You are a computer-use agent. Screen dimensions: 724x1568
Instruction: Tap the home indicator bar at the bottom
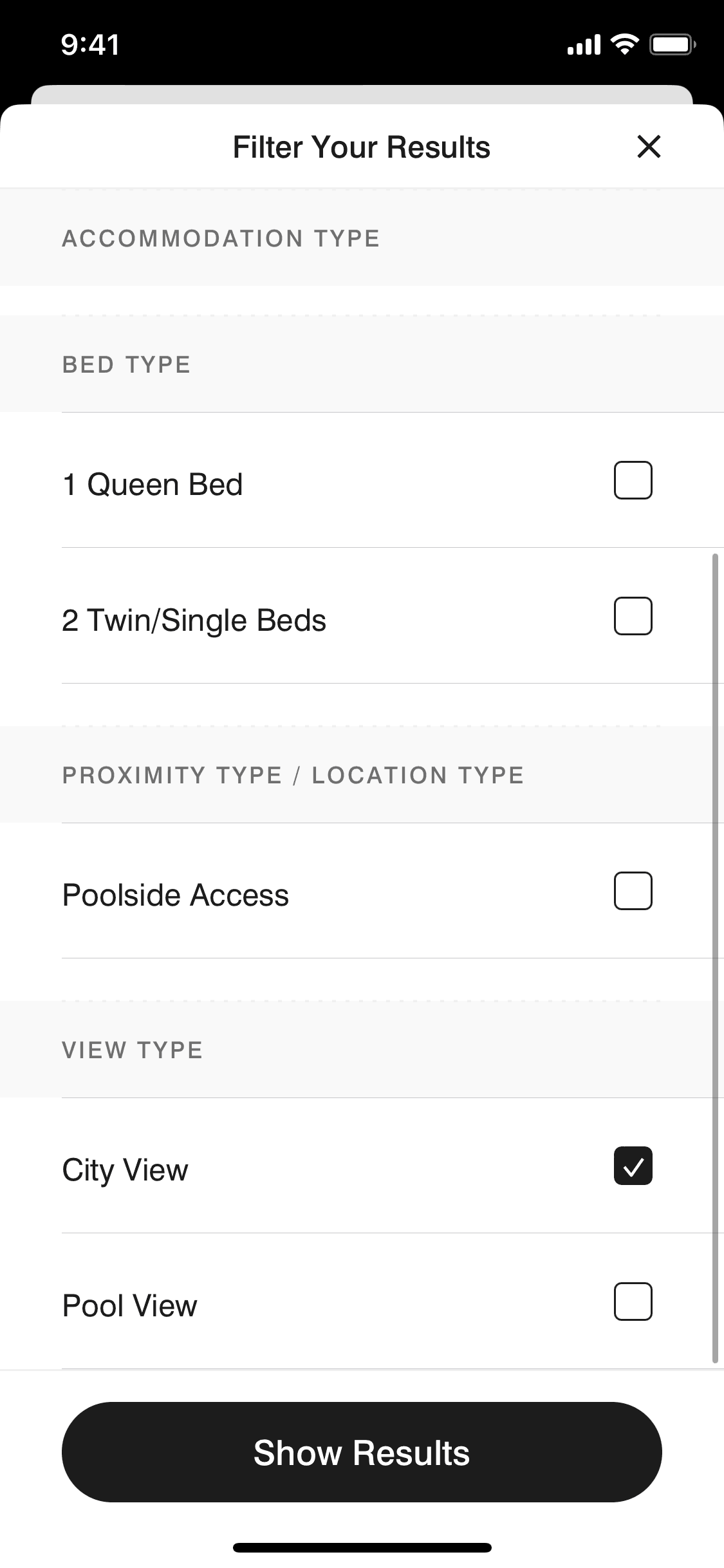tap(362, 1547)
